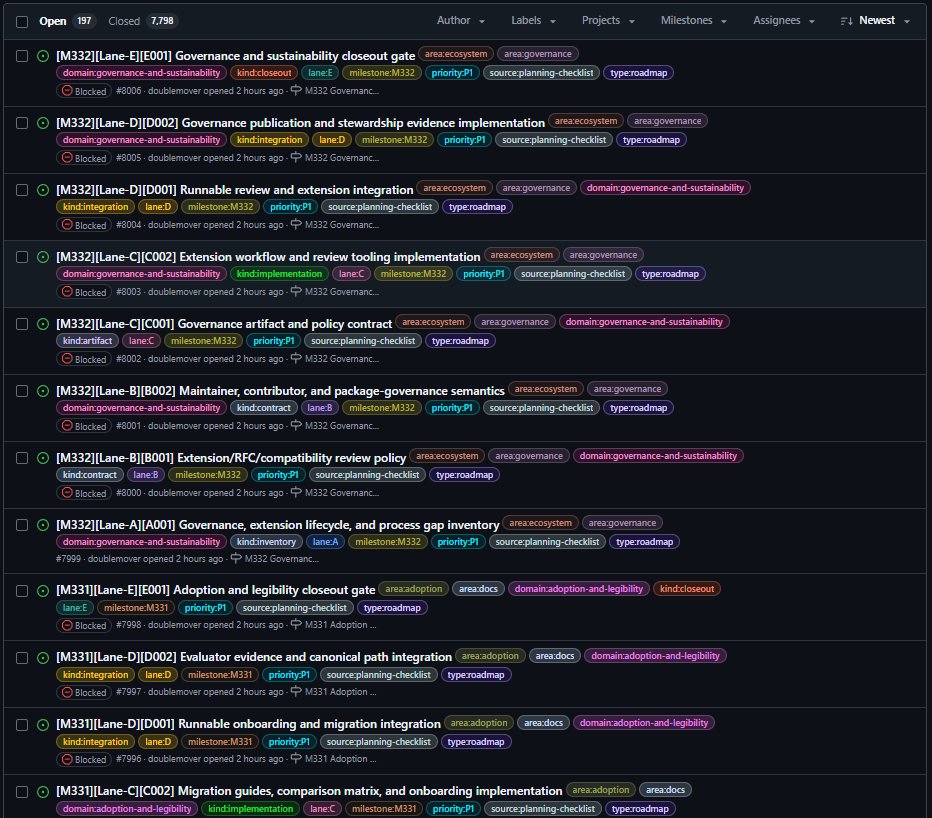Click open-issue icon beside Extension/RFC/compatibility review policy

[x=43, y=458]
